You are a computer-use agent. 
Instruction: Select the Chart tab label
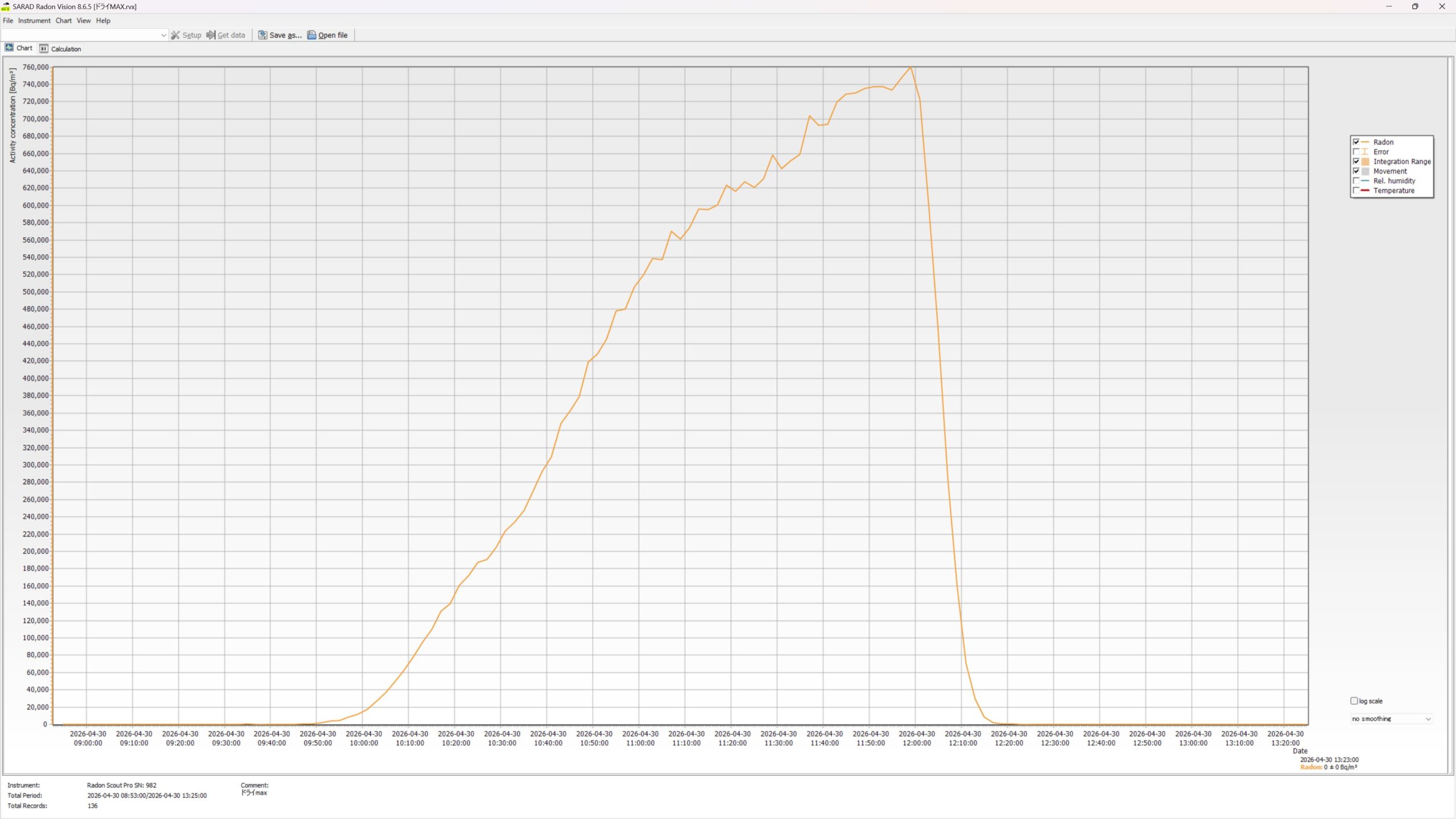[24, 48]
